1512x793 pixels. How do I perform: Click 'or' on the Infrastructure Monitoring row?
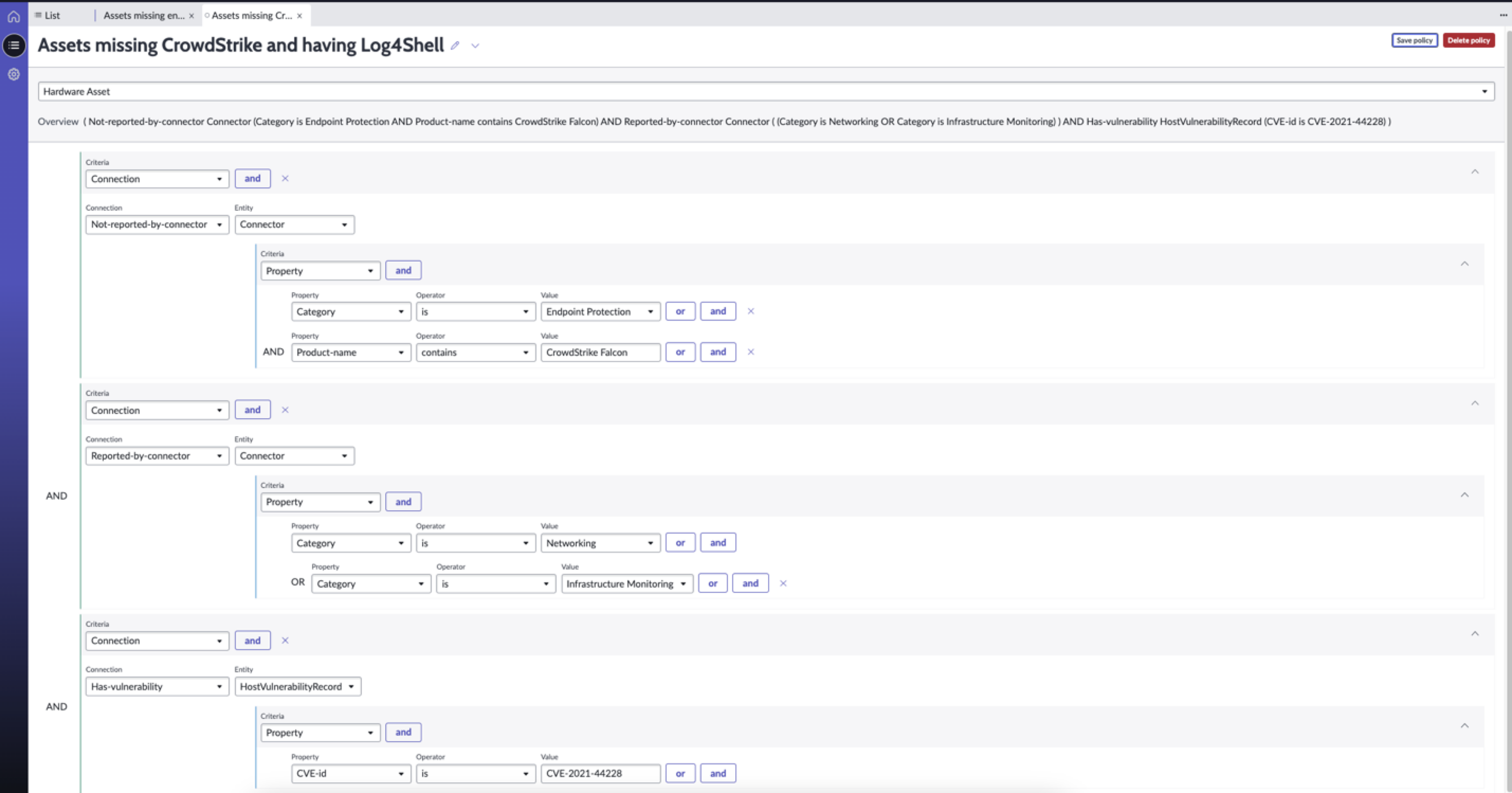[x=713, y=583]
